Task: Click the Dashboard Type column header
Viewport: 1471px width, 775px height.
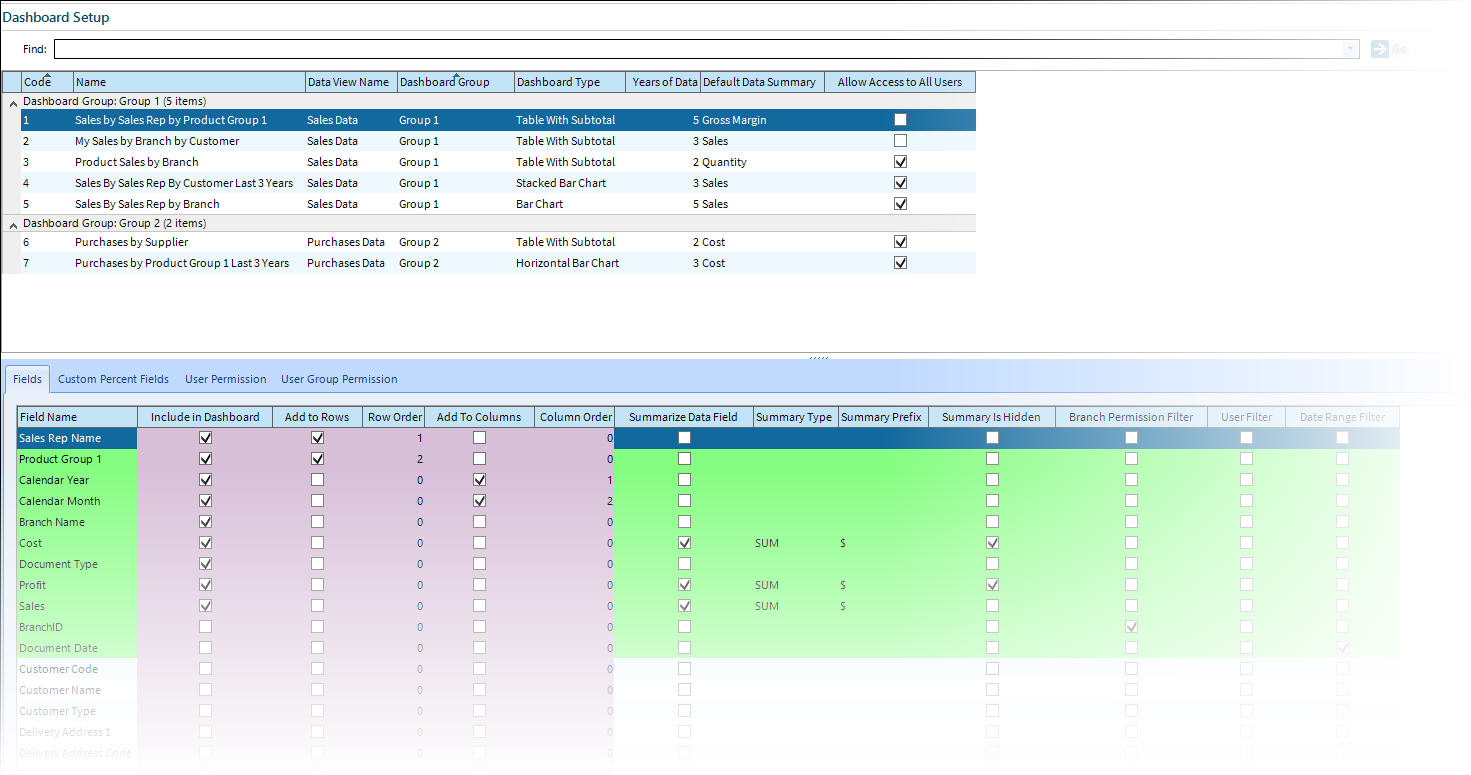Action: click(569, 82)
